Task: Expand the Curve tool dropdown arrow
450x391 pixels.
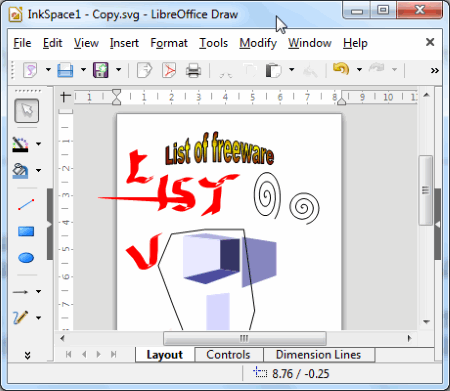Action: click(39, 318)
